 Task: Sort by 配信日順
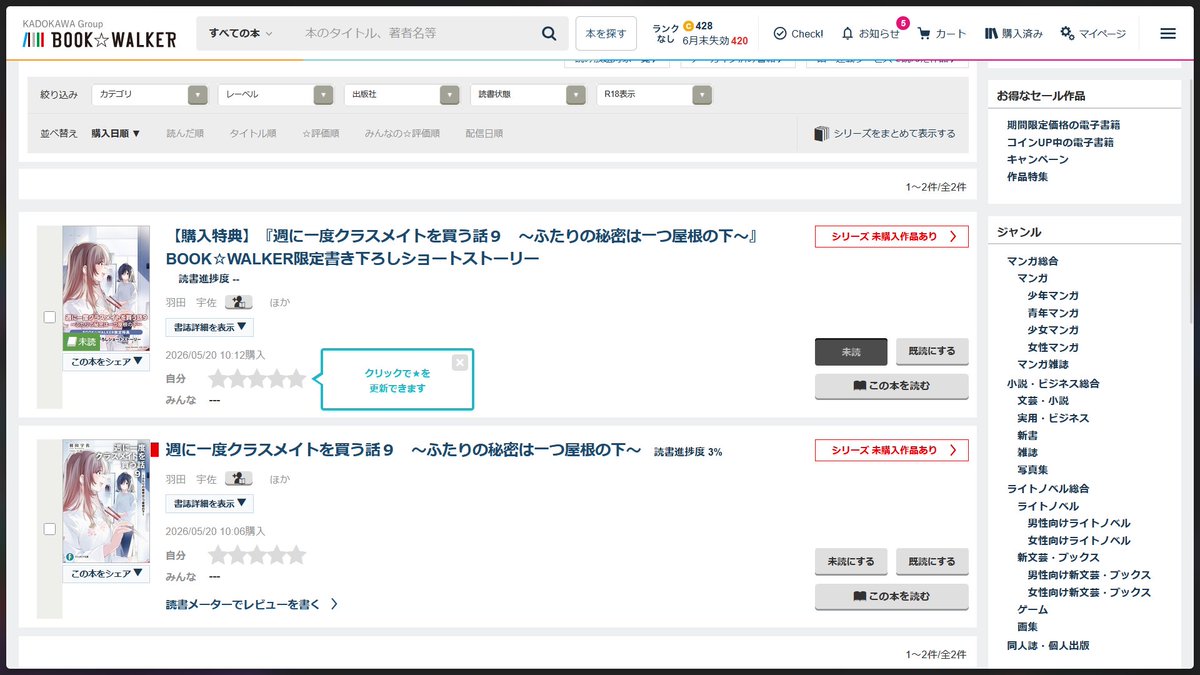pyautogui.click(x=484, y=133)
